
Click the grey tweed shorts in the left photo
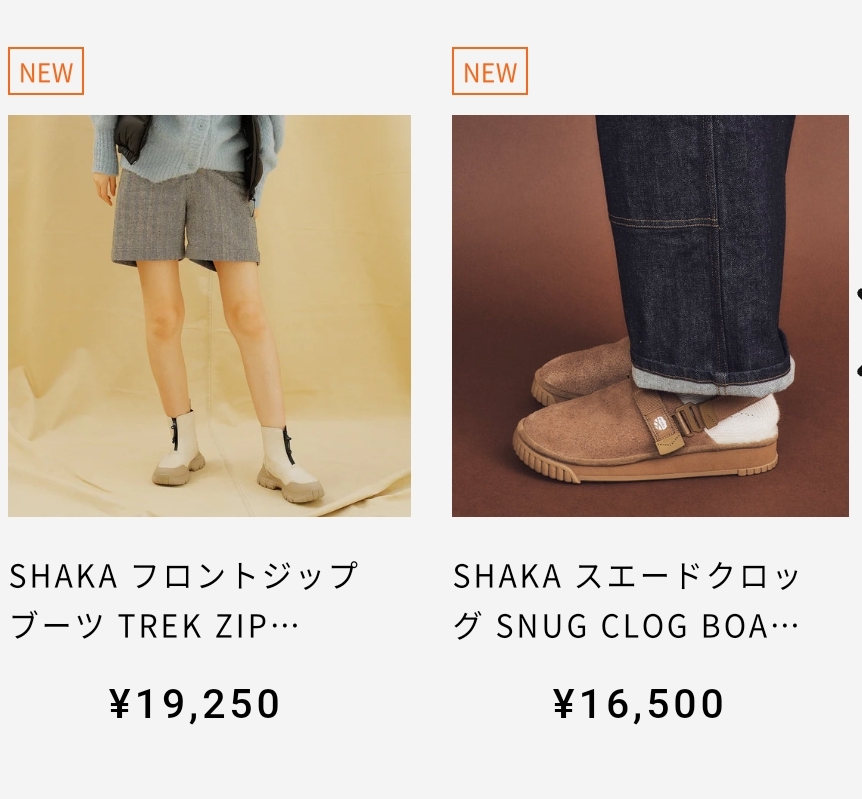pyautogui.click(x=184, y=219)
